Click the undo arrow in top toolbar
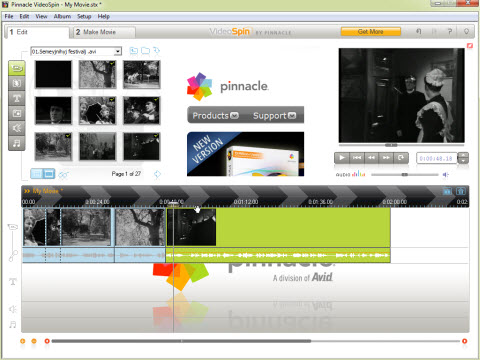The width and height of the screenshot is (480, 360). coord(419,31)
